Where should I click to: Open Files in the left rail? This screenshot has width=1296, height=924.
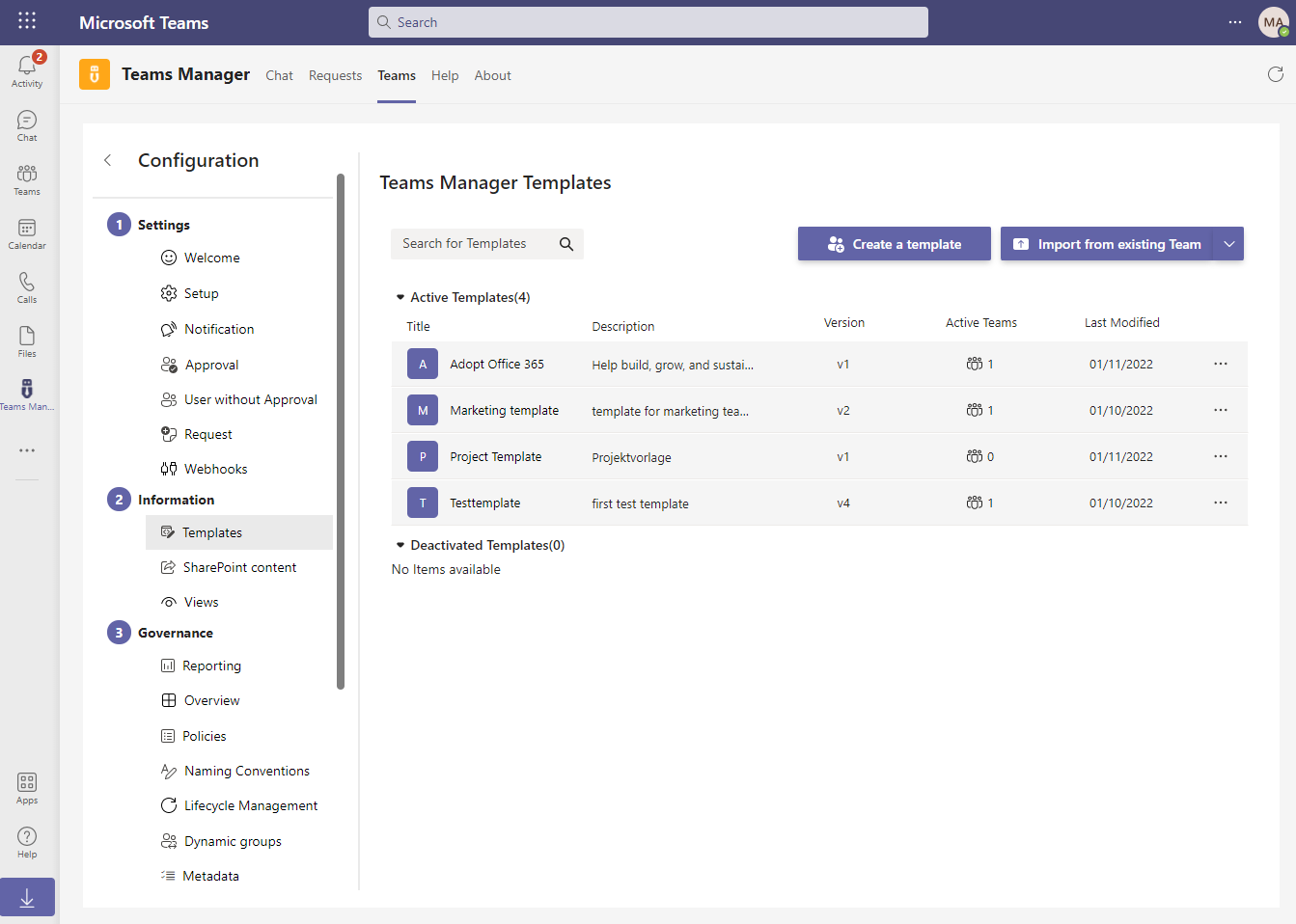click(27, 341)
